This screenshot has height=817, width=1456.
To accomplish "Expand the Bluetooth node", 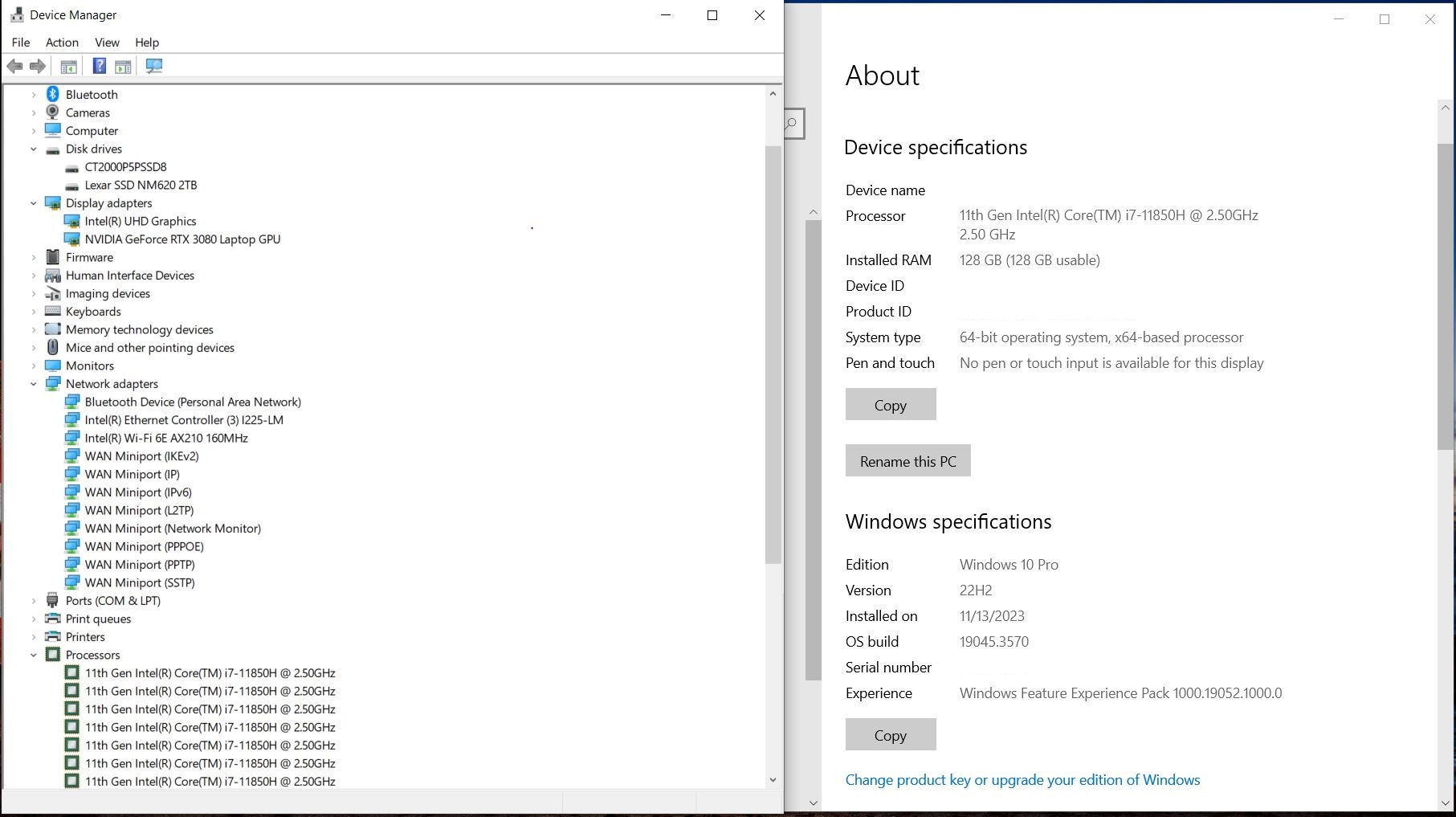I will tap(34, 95).
